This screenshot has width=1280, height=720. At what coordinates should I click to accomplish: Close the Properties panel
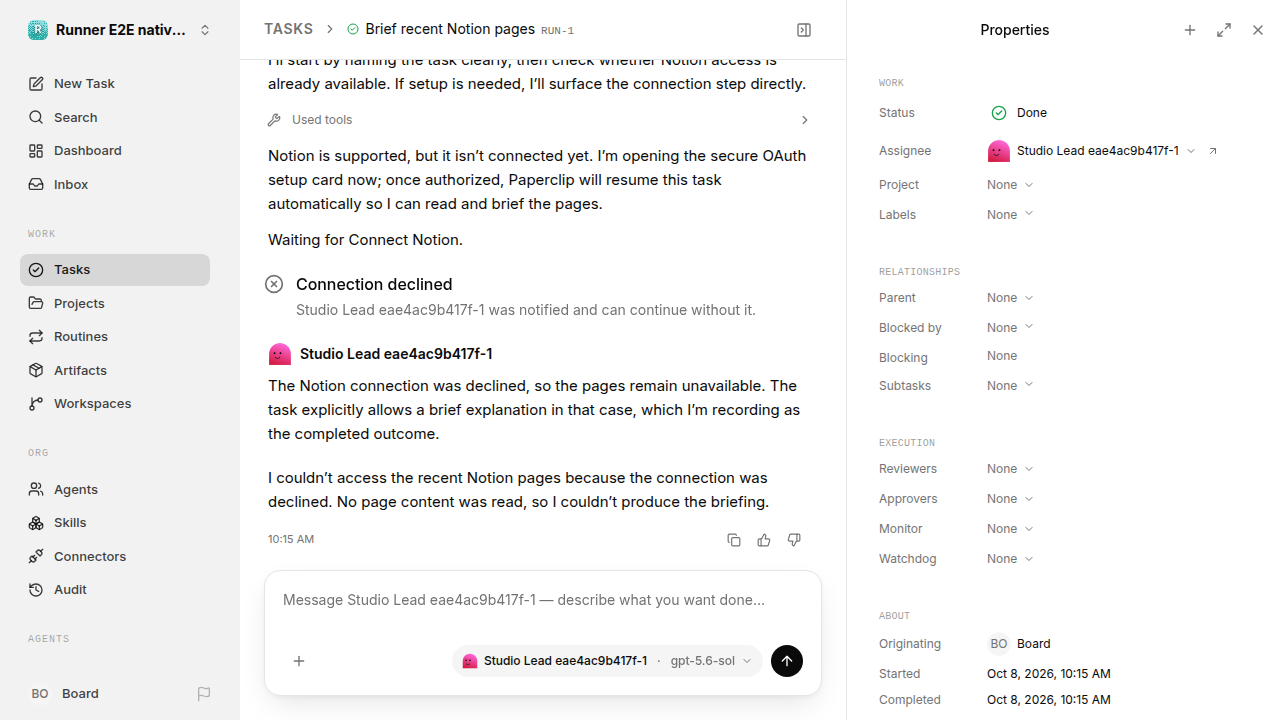click(1258, 30)
